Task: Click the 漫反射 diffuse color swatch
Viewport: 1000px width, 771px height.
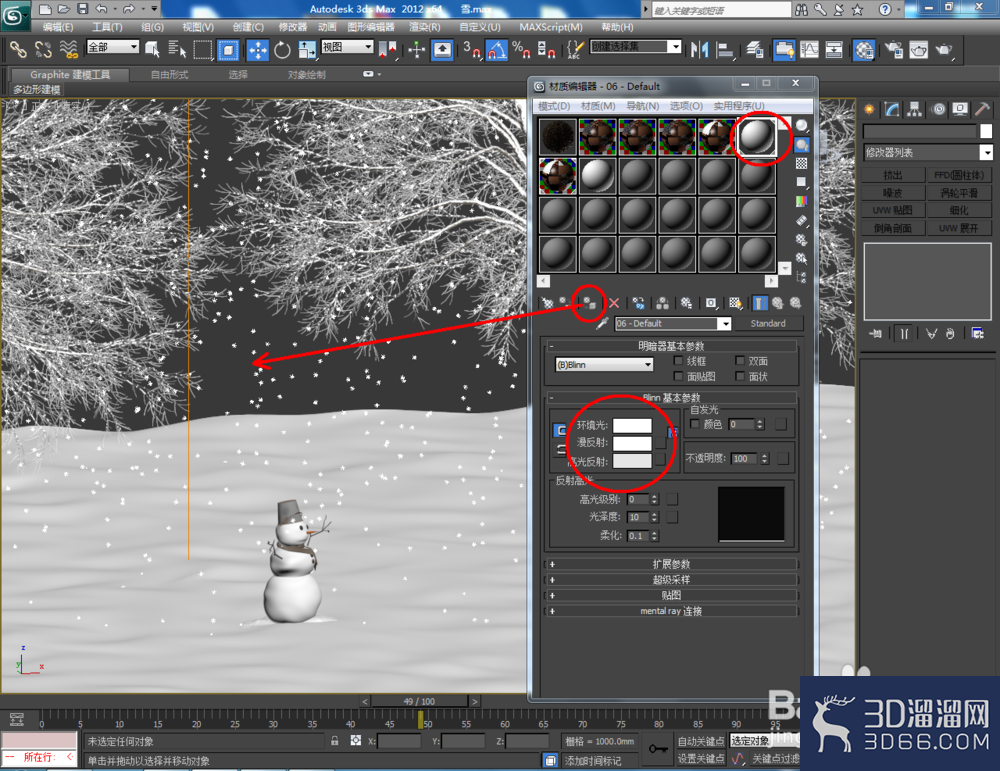Action: (x=632, y=443)
